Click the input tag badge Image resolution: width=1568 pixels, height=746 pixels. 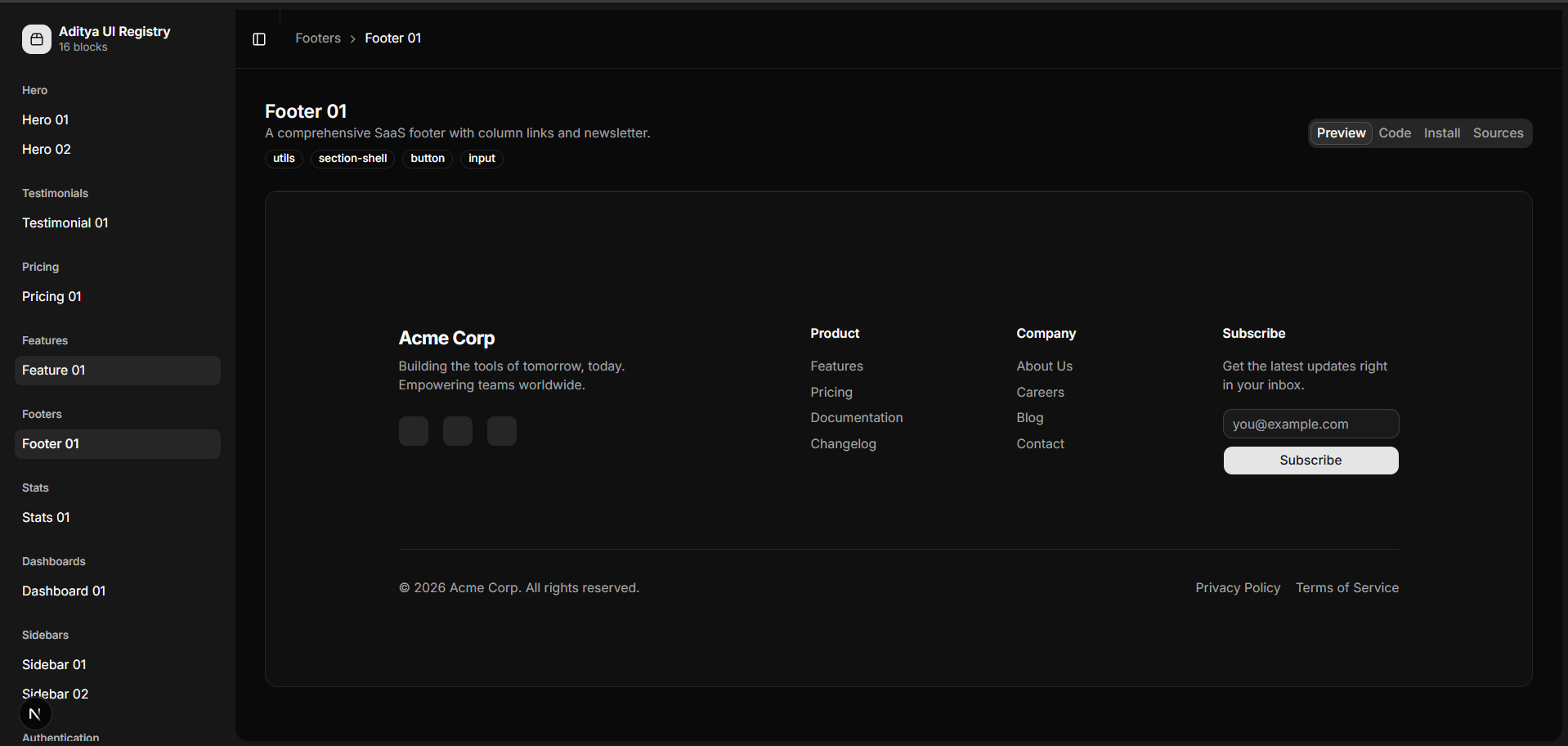point(482,159)
